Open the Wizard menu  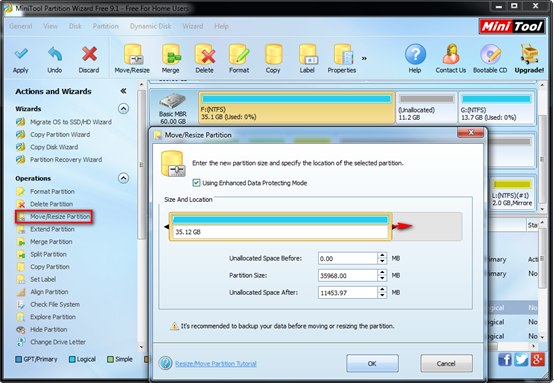click(193, 26)
